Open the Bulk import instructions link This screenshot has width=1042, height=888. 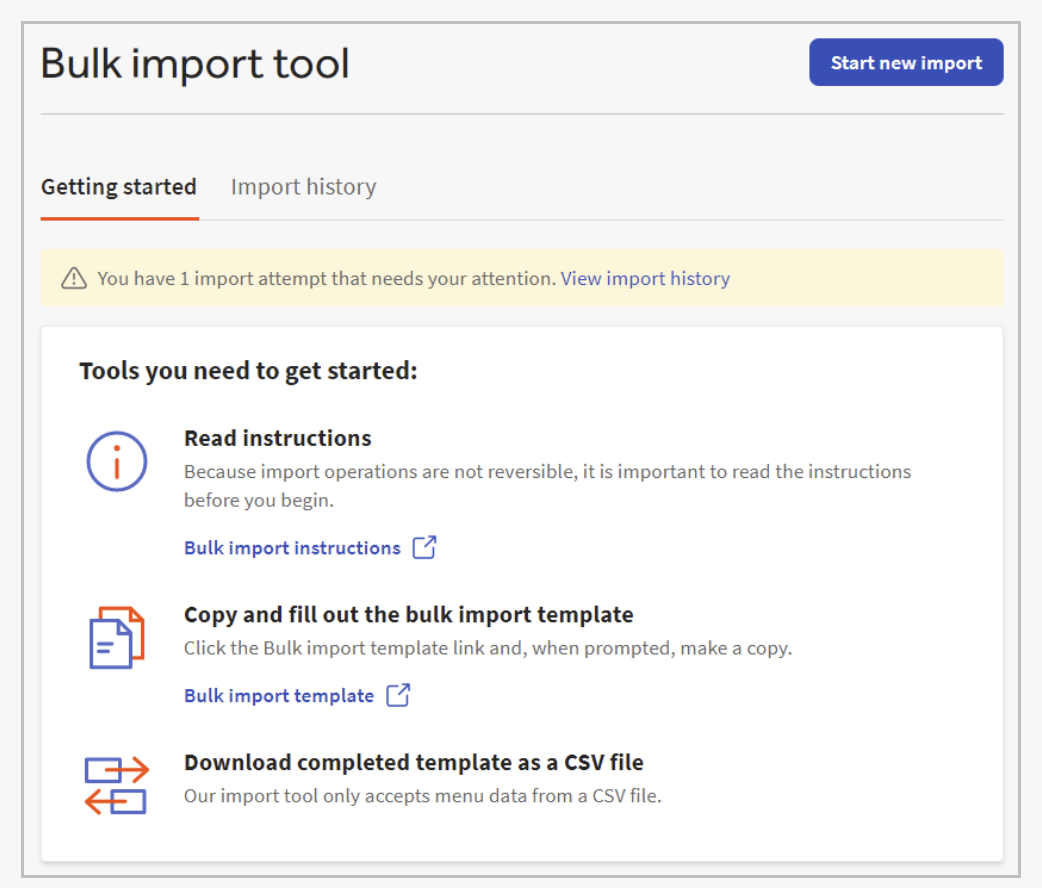point(292,548)
